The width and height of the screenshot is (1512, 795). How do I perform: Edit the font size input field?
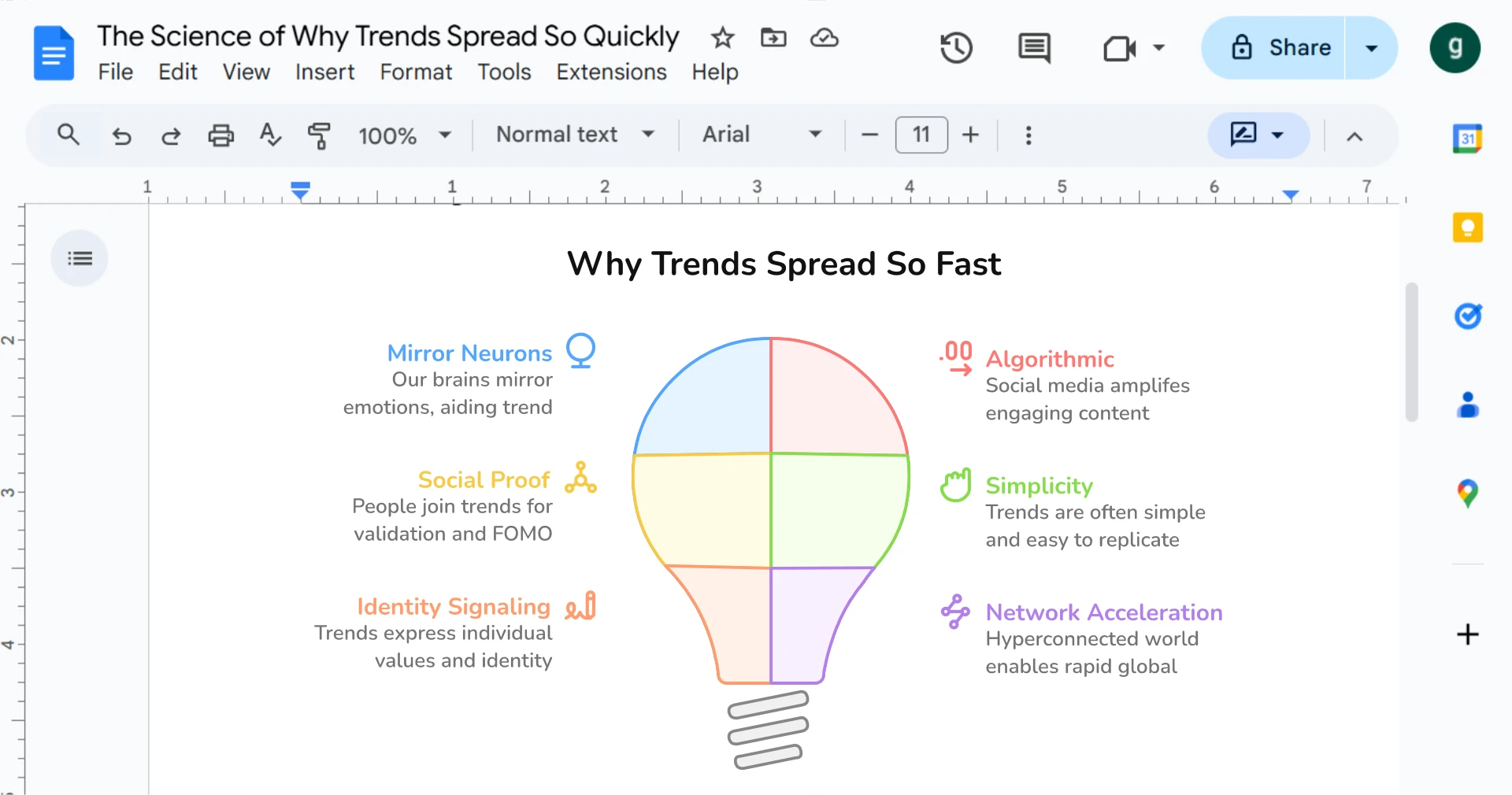click(921, 135)
